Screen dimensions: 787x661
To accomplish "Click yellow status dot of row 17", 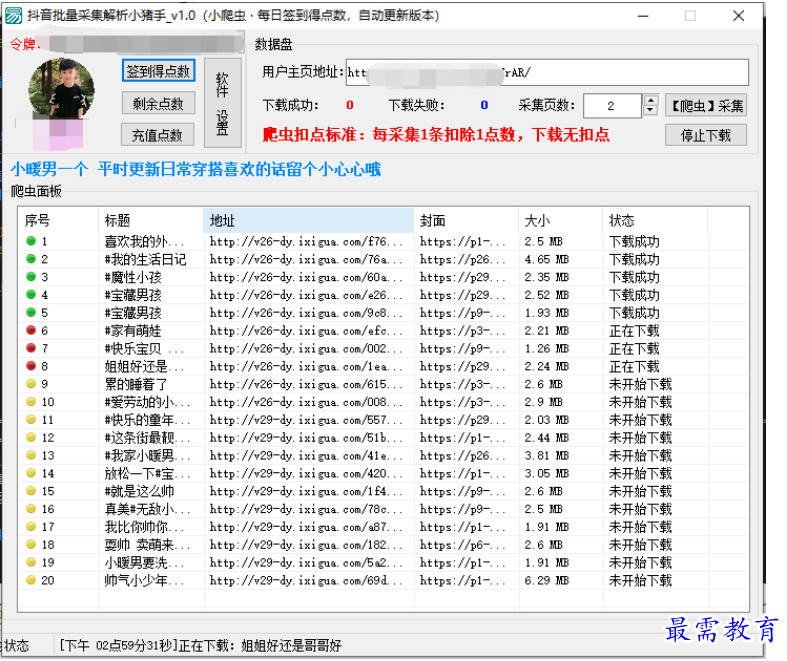I will [31, 526].
